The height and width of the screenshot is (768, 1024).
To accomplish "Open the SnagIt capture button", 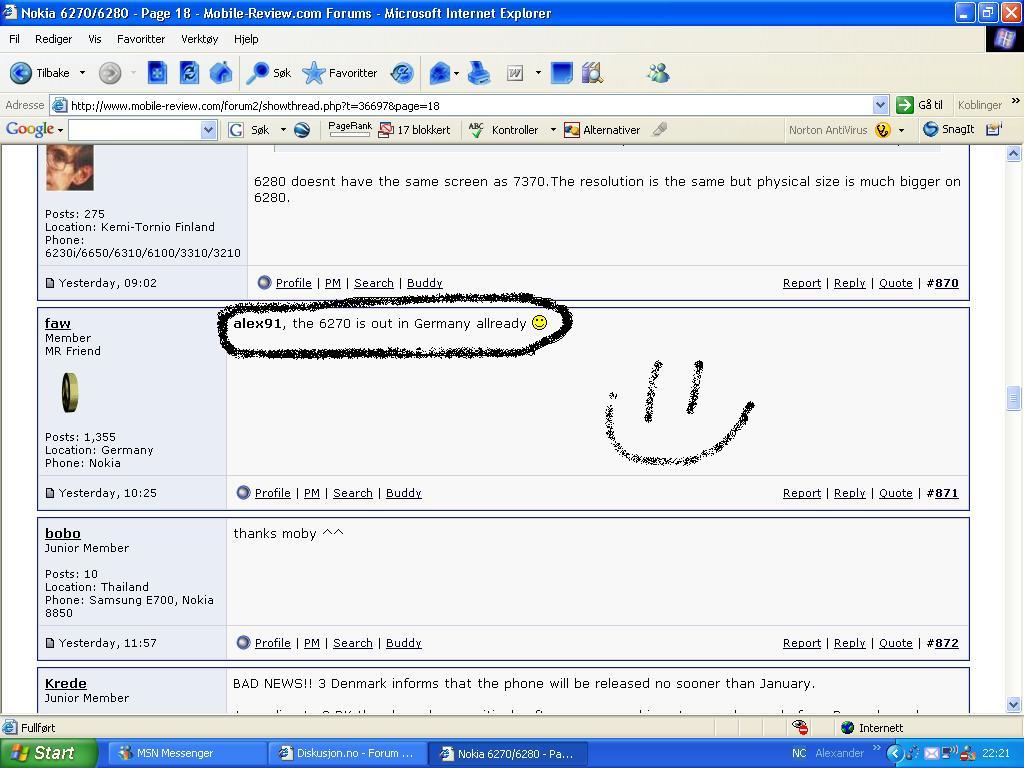I will (x=949, y=129).
